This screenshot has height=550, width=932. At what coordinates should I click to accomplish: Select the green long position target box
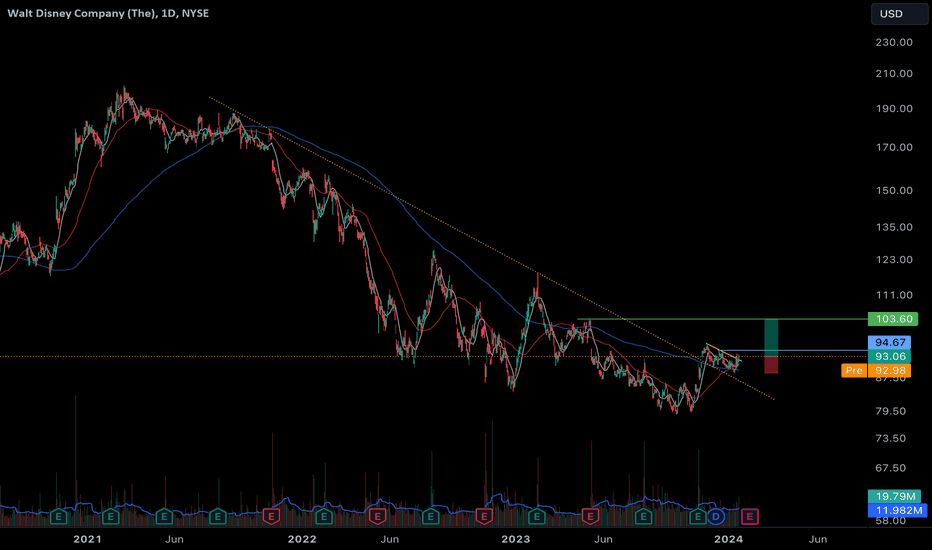(x=771, y=338)
